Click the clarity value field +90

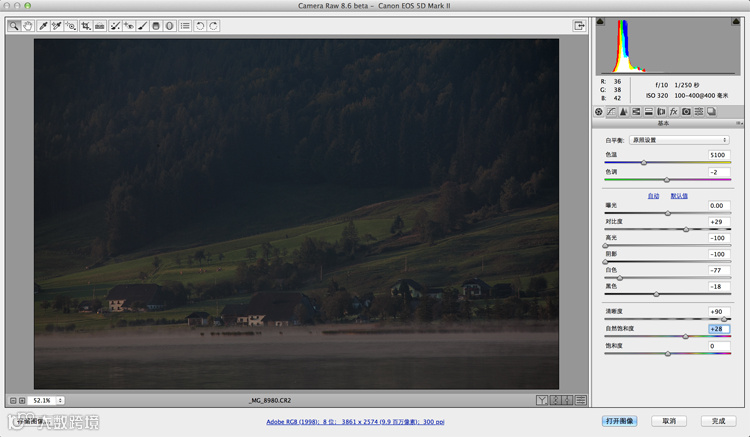coord(719,311)
